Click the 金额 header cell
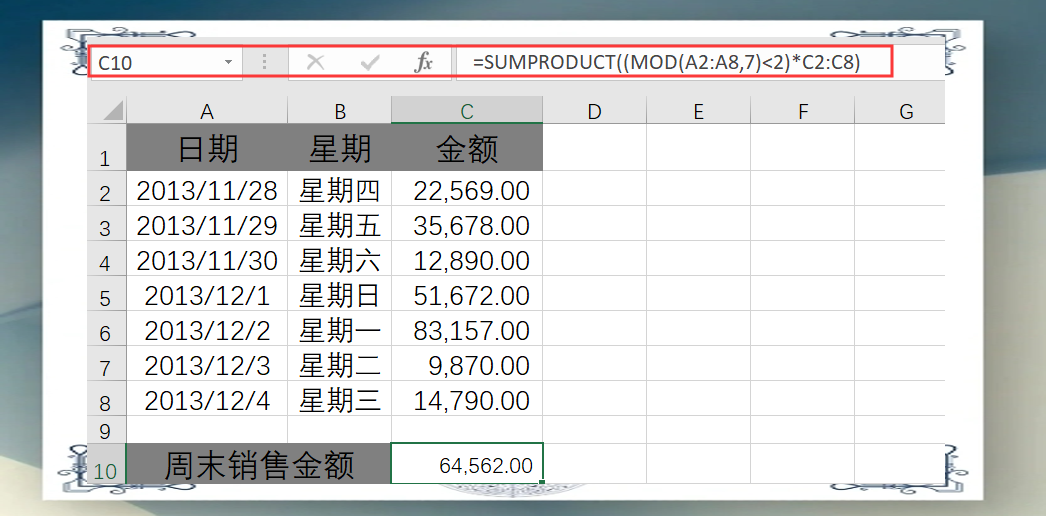Image resolution: width=1046 pixels, height=516 pixels. [467, 147]
